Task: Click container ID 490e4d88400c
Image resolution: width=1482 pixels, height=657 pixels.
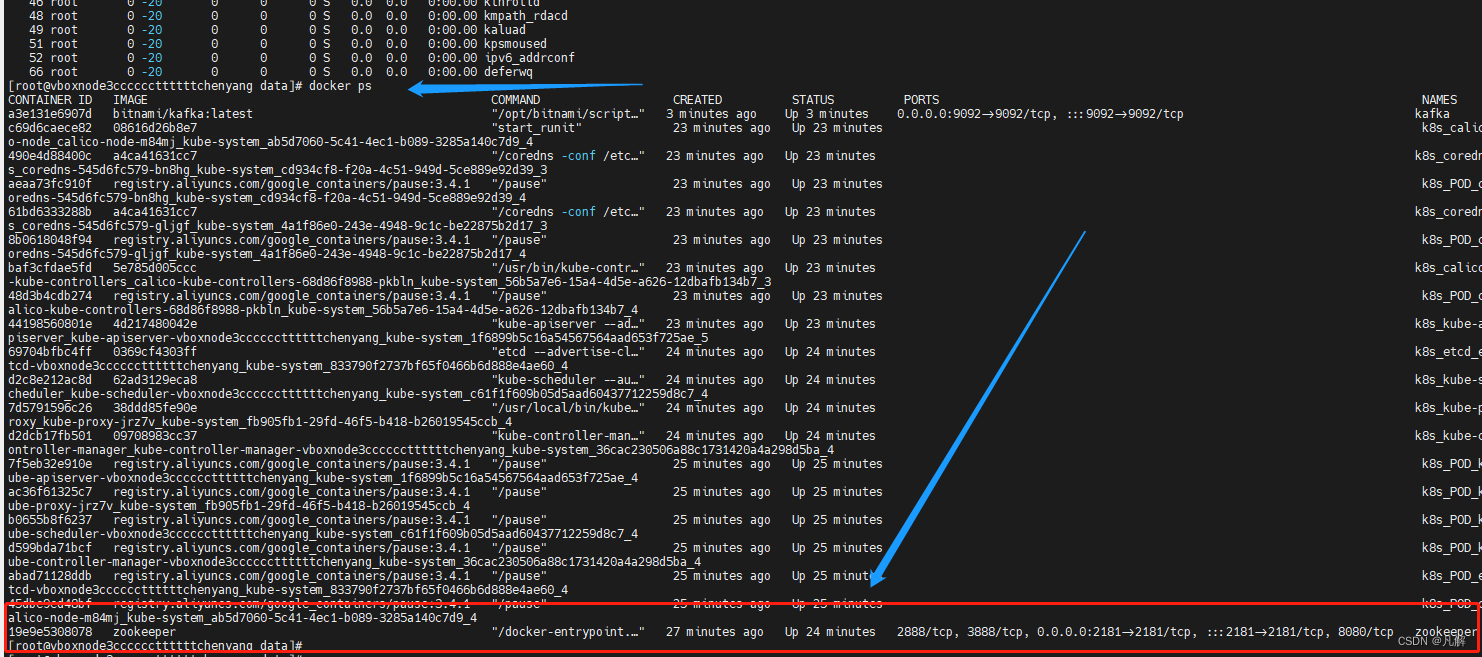Action: tap(49, 156)
